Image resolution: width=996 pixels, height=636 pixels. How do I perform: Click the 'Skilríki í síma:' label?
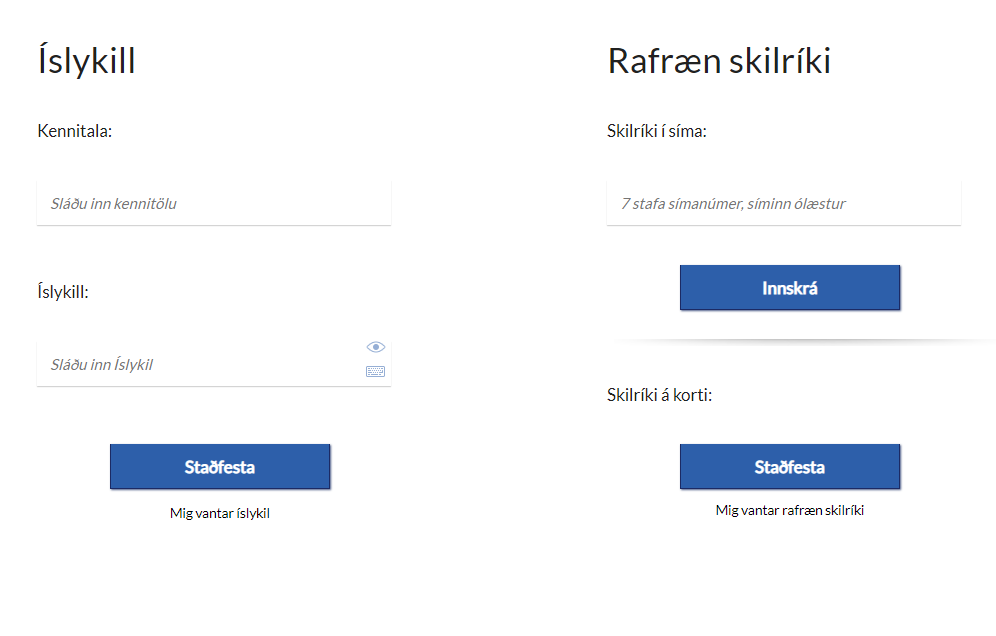(657, 131)
